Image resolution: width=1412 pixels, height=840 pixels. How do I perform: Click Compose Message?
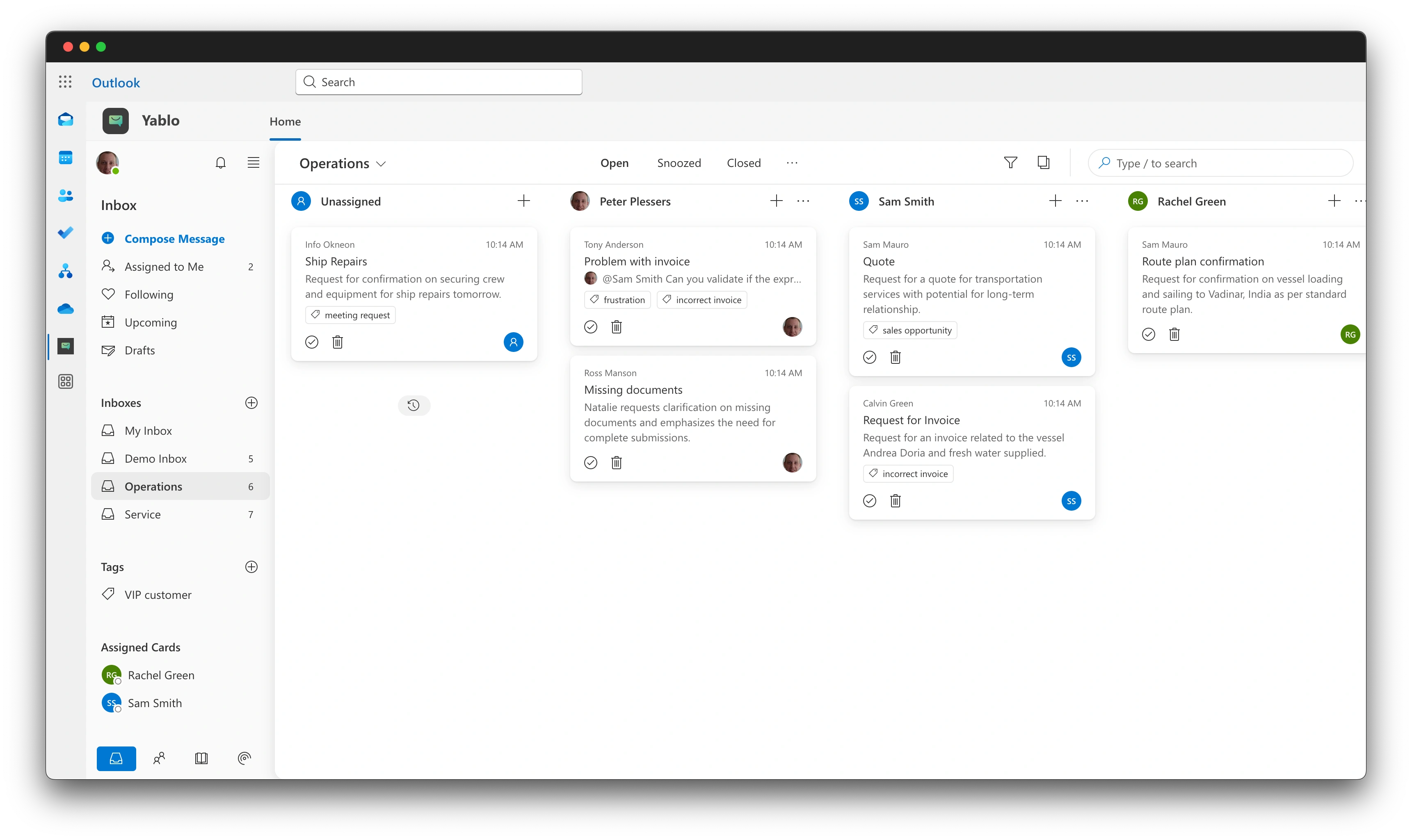coord(174,239)
